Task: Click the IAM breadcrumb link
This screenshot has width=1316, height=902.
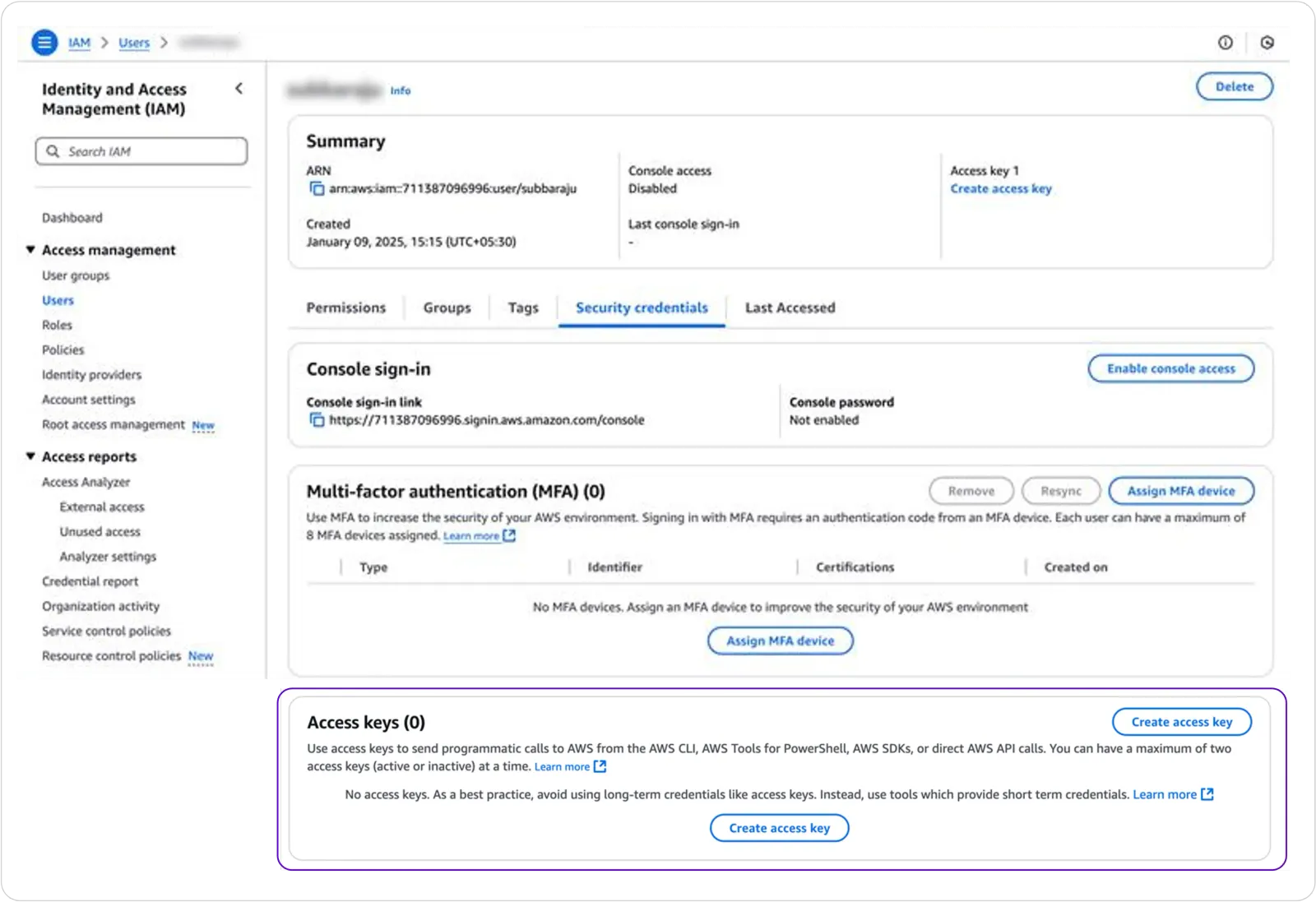Action: pyautogui.click(x=79, y=43)
